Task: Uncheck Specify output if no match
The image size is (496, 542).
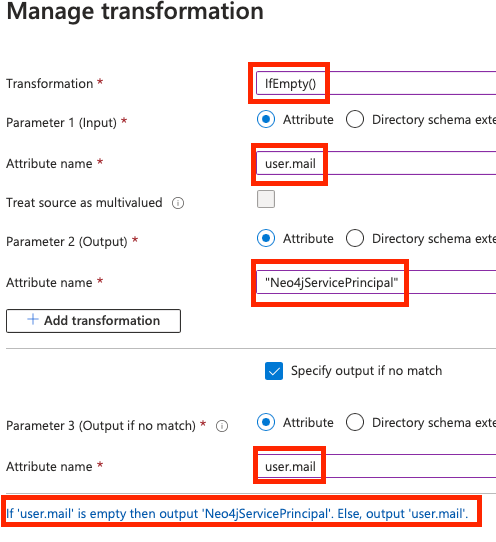Action: (x=274, y=371)
